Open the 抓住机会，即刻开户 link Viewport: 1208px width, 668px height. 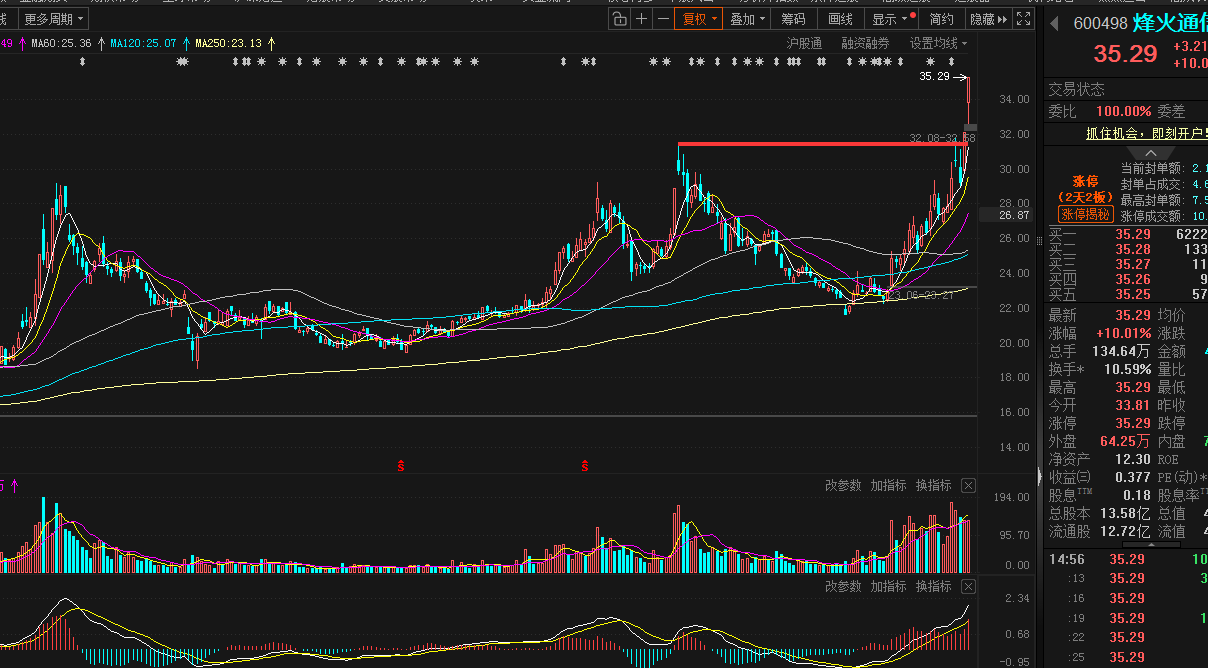(x=1146, y=133)
